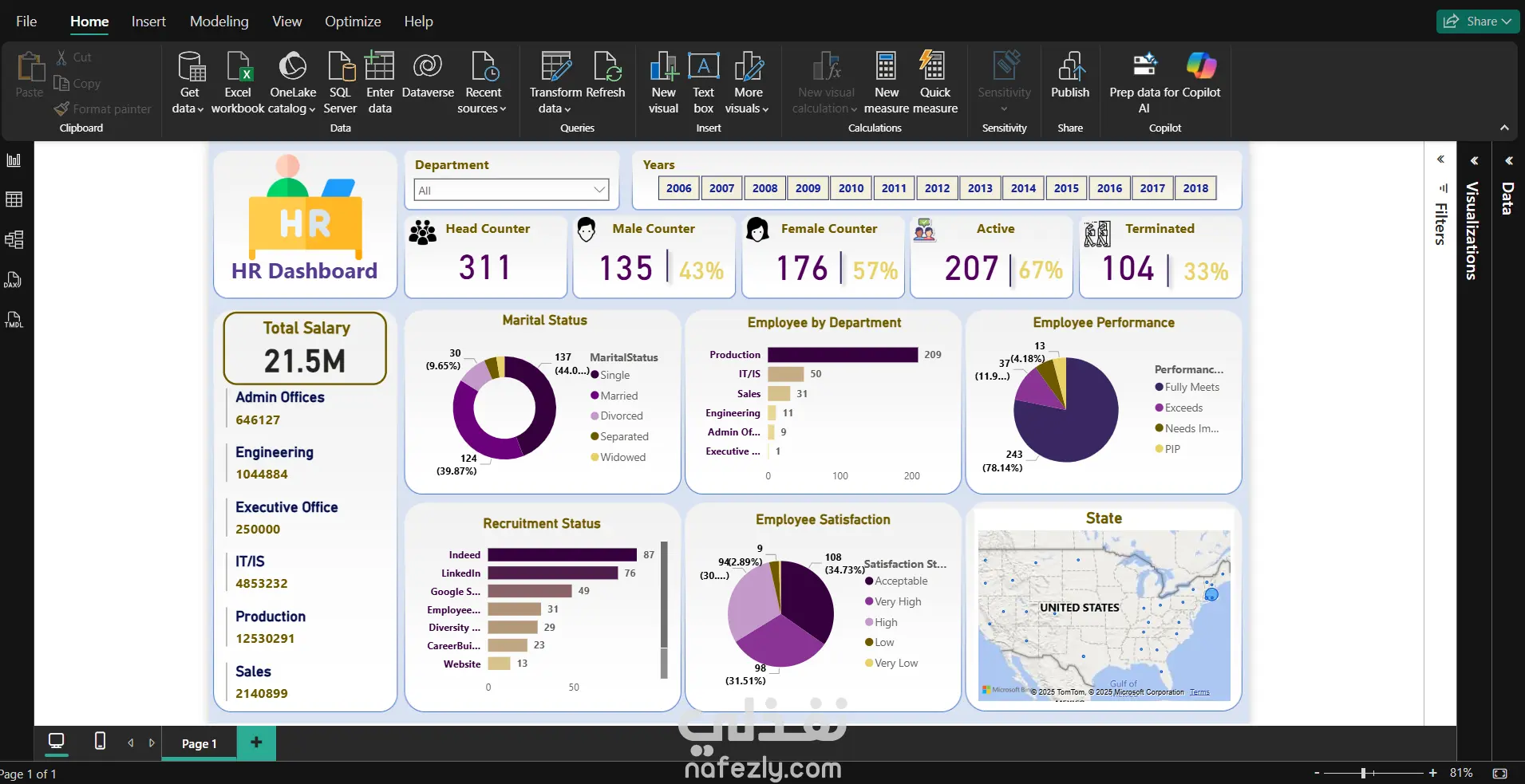Image resolution: width=1525 pixels, height=784 pixels.
Task: Select year 2016 in Years slicer
Action: (x=1109, y=188)
